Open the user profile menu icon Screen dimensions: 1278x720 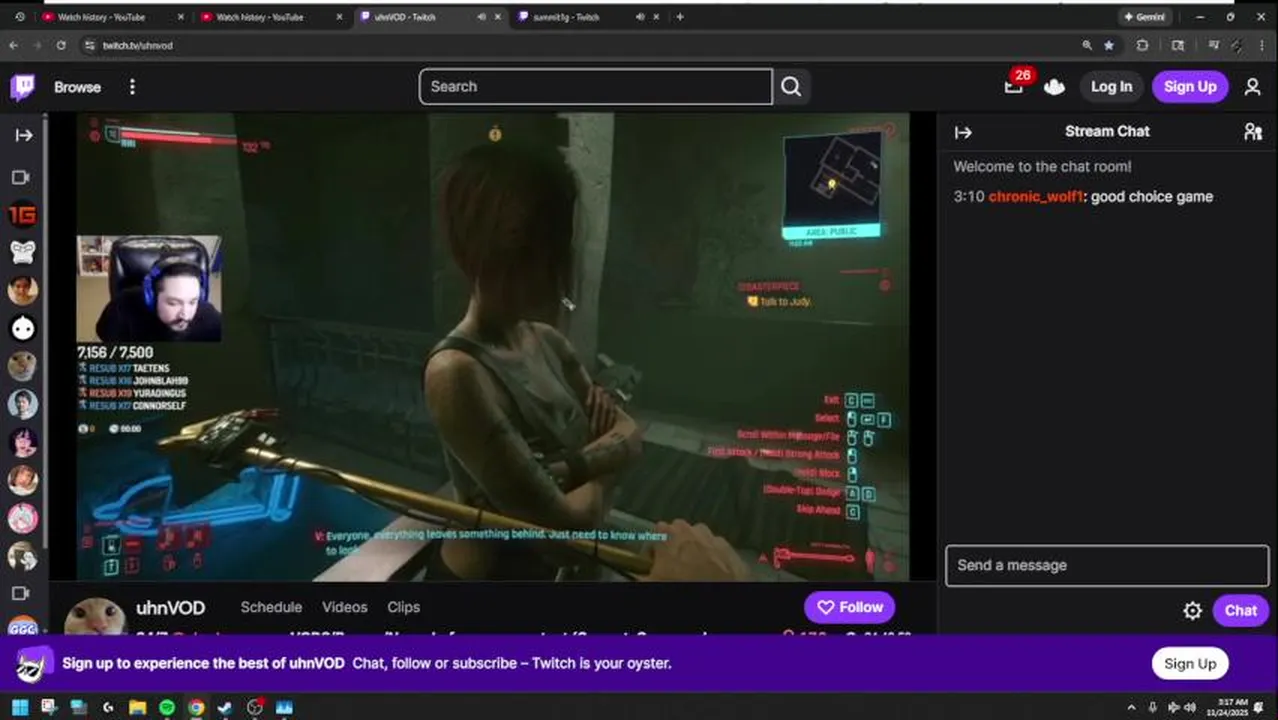click(1252, 87)
